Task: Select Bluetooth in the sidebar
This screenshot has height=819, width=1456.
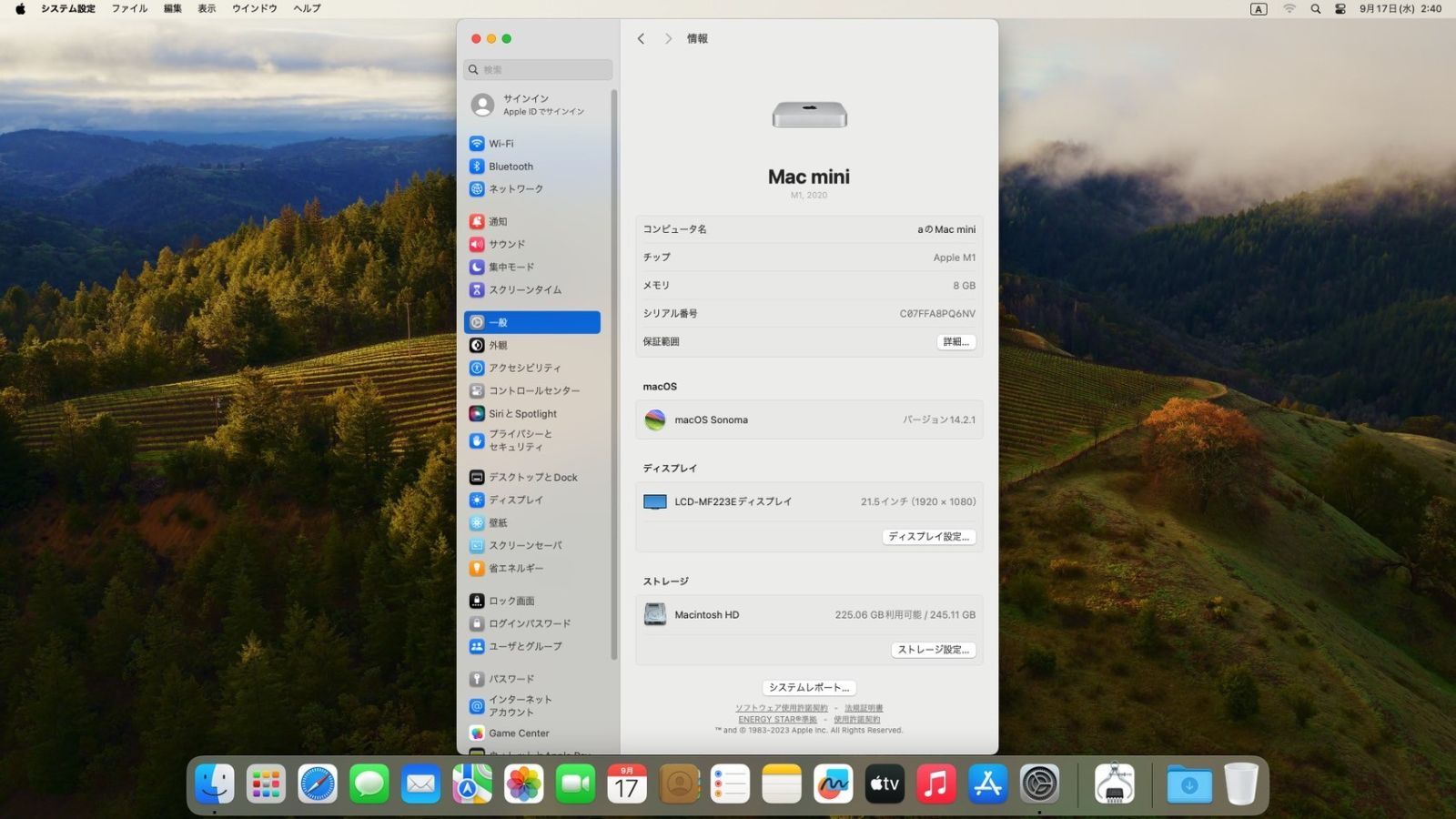Action: (x=511, y=167)
